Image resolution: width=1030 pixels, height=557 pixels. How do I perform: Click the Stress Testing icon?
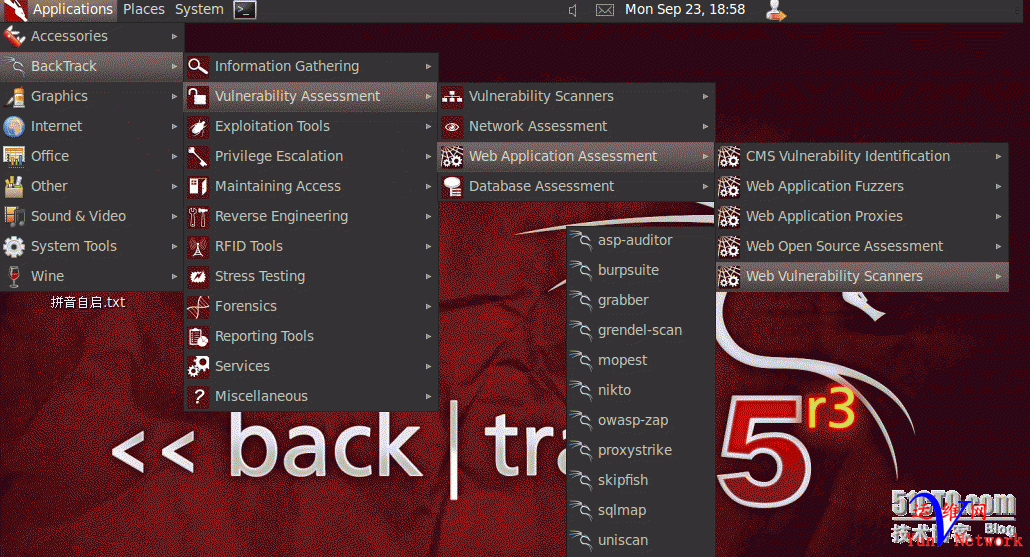click(x=198, y=277)
